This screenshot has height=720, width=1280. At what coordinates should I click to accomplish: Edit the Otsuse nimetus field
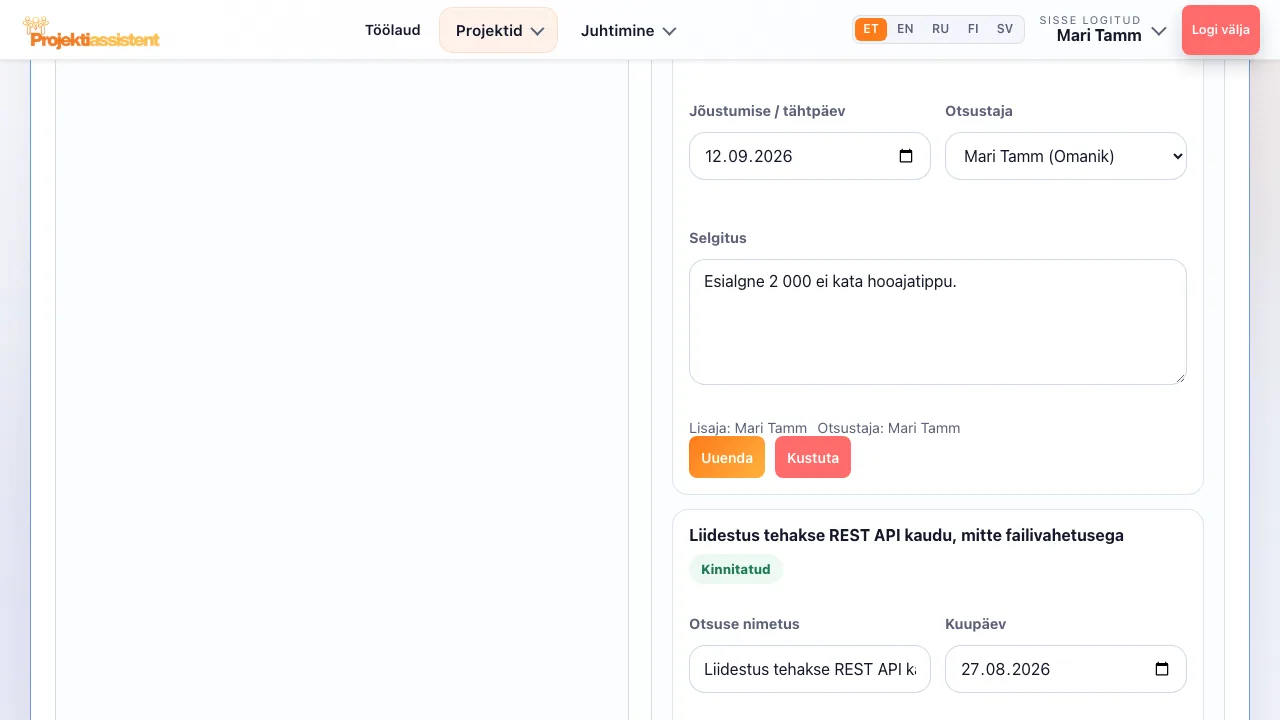point(810,669)
